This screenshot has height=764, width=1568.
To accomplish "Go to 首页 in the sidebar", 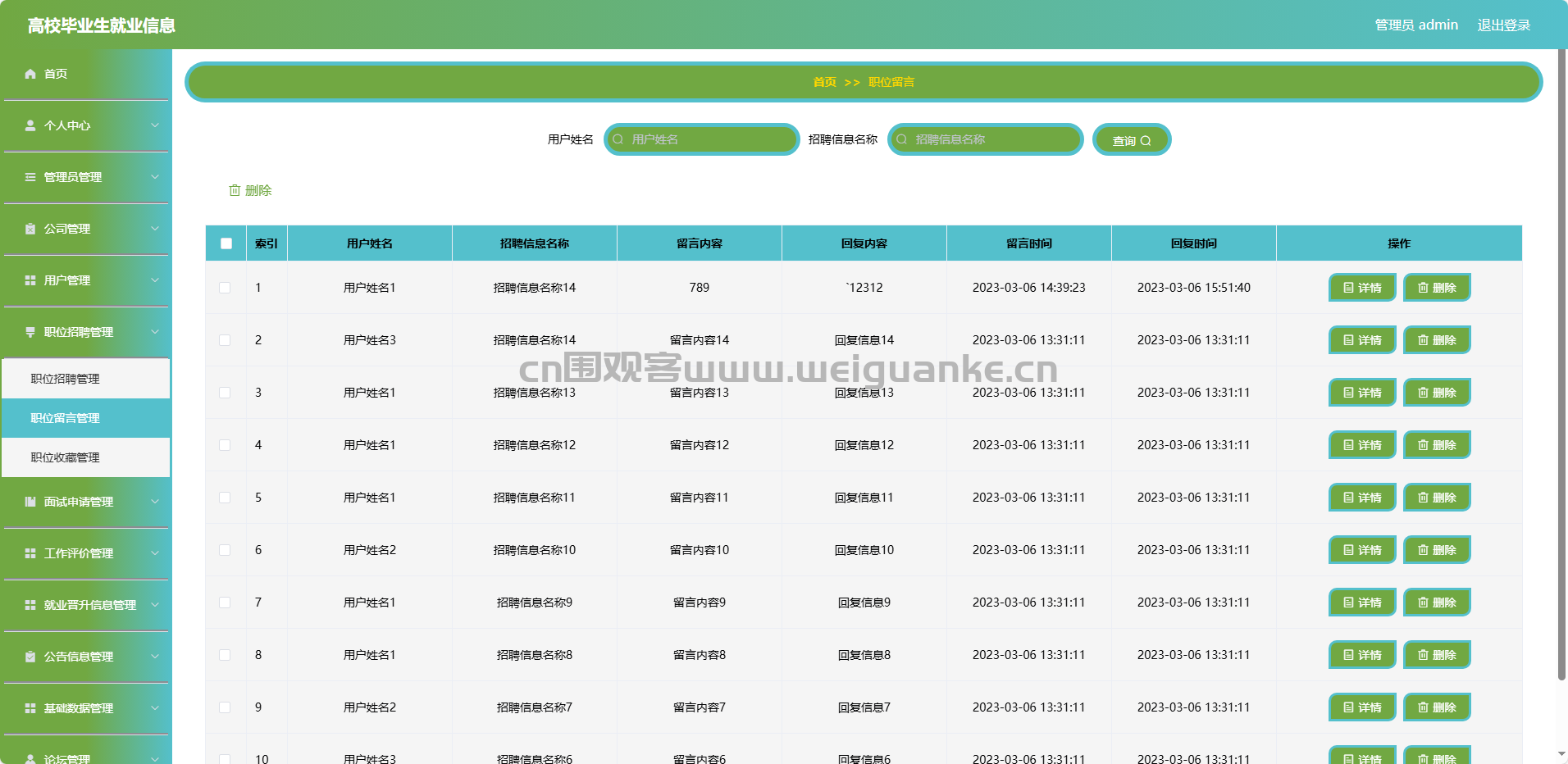I will tap(86, 74).
